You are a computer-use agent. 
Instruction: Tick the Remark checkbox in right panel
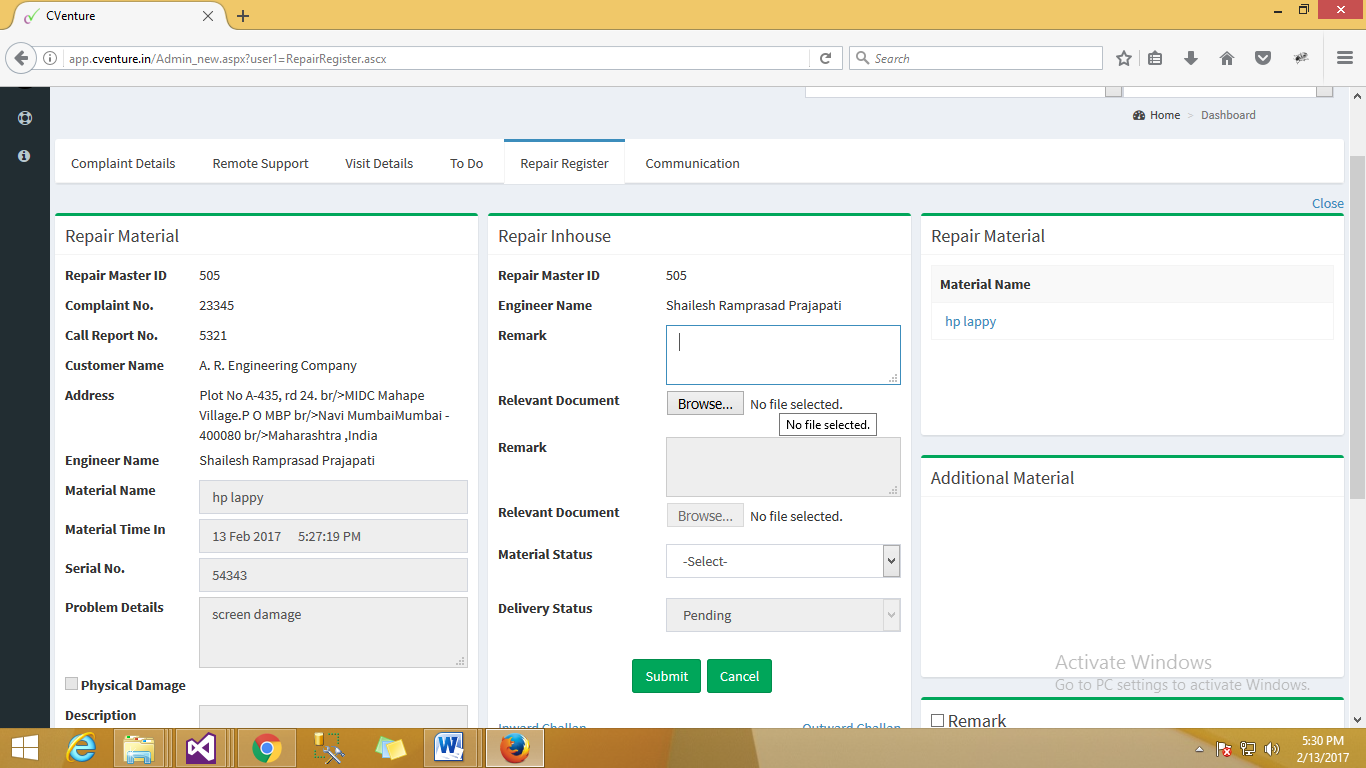pos(937,721)
